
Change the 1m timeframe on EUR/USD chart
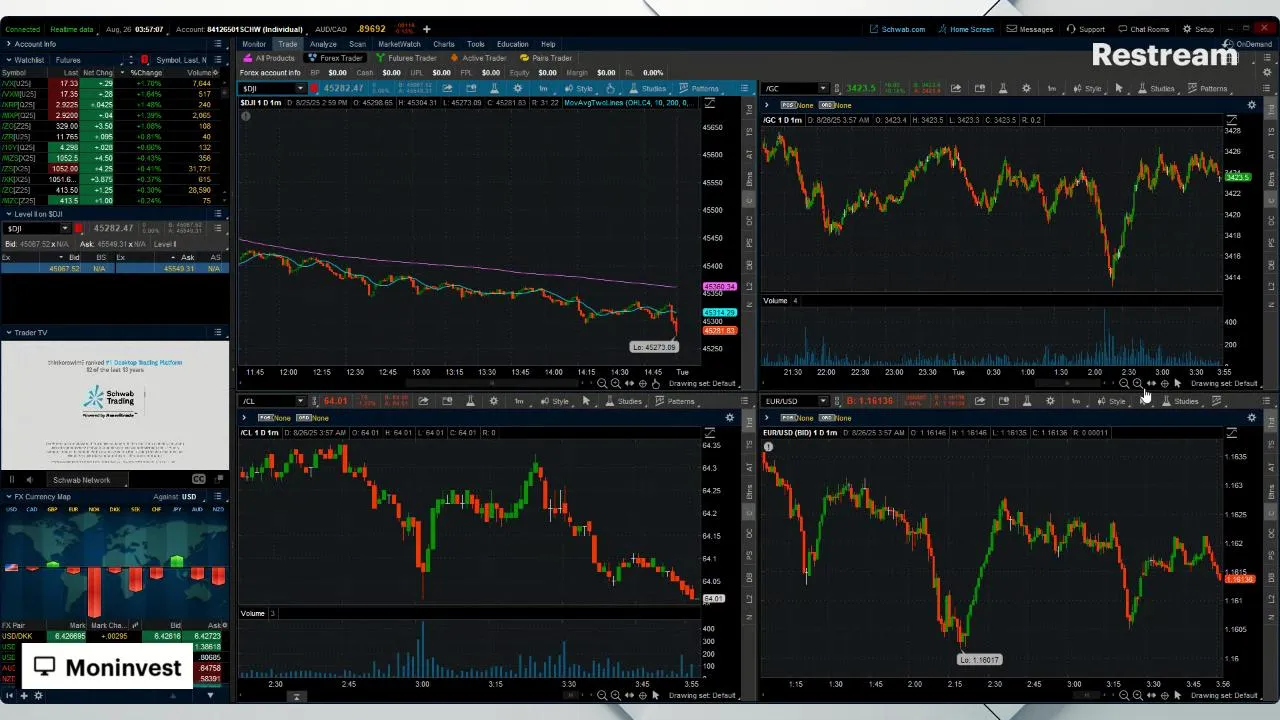(x=1075, y=401)
